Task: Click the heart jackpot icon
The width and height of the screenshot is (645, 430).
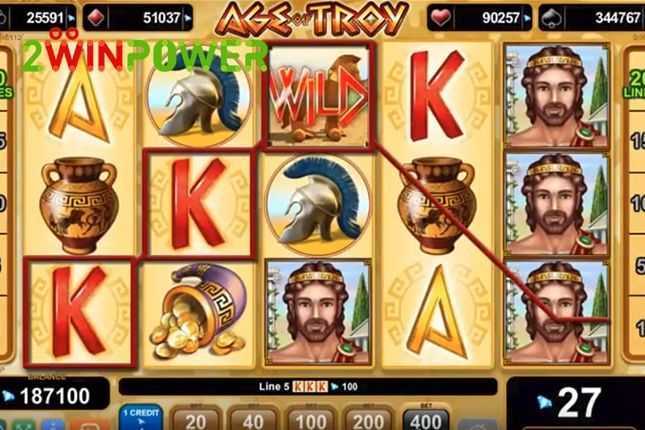Action: pyautogui.click(x=440, y=18)
